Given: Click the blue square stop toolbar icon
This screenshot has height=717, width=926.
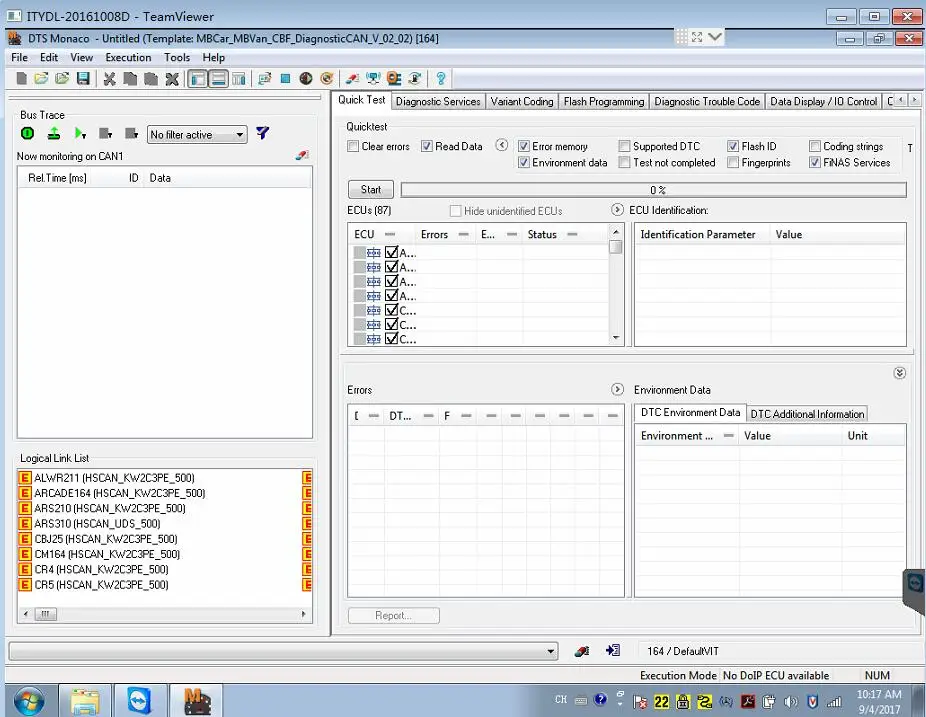Looking at the screenshot, I should pyautogui.click(x=285, y=79).
